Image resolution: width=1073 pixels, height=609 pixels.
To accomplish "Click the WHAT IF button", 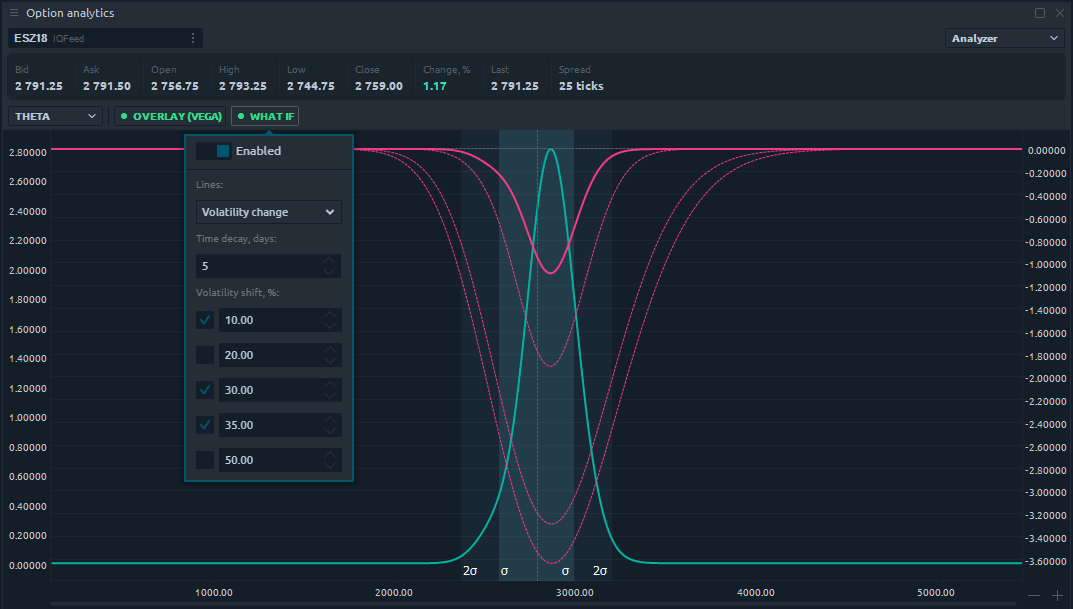I will [265, 116].
